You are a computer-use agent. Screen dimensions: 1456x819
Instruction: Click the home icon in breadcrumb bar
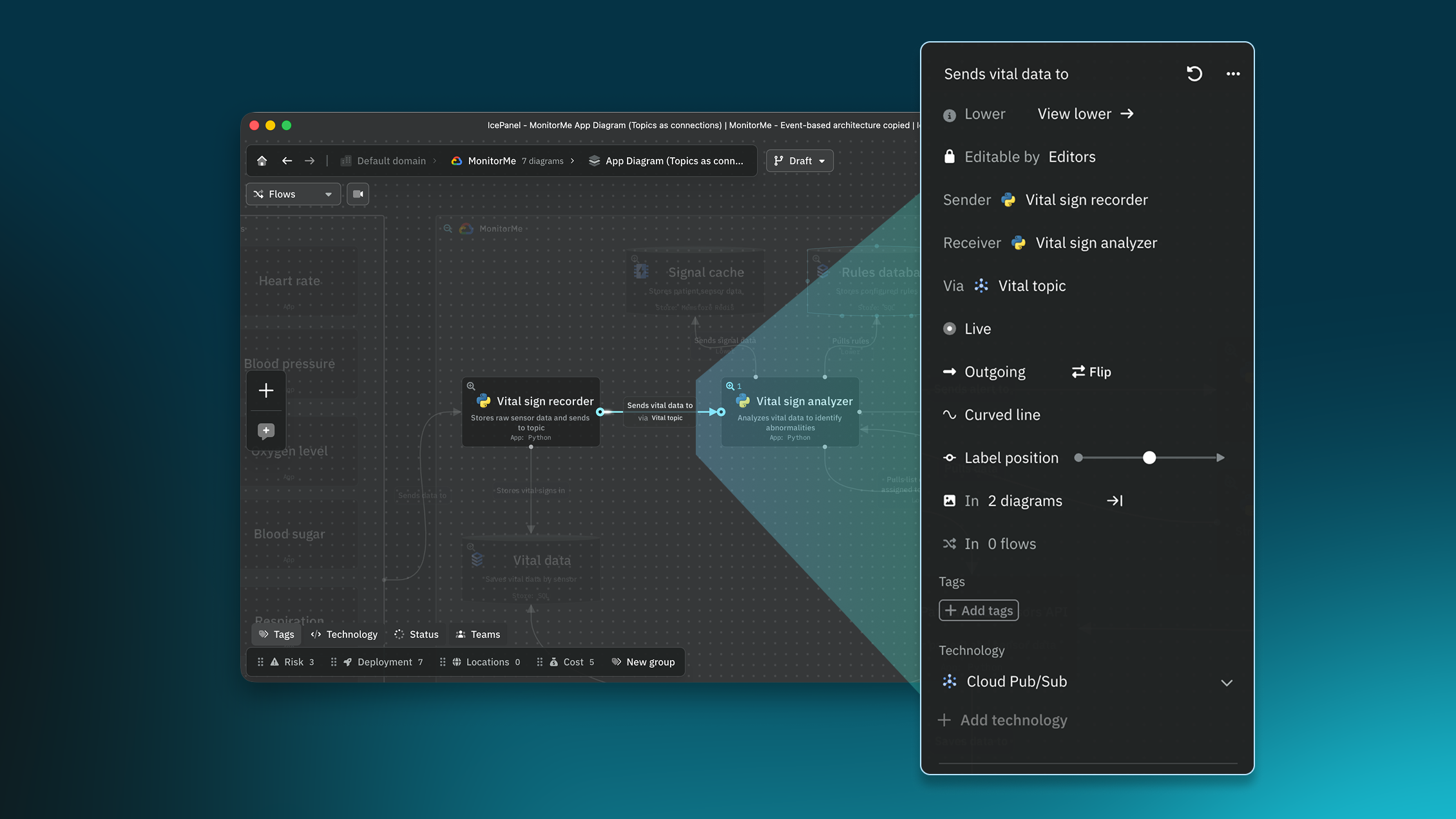coord(262,161)
